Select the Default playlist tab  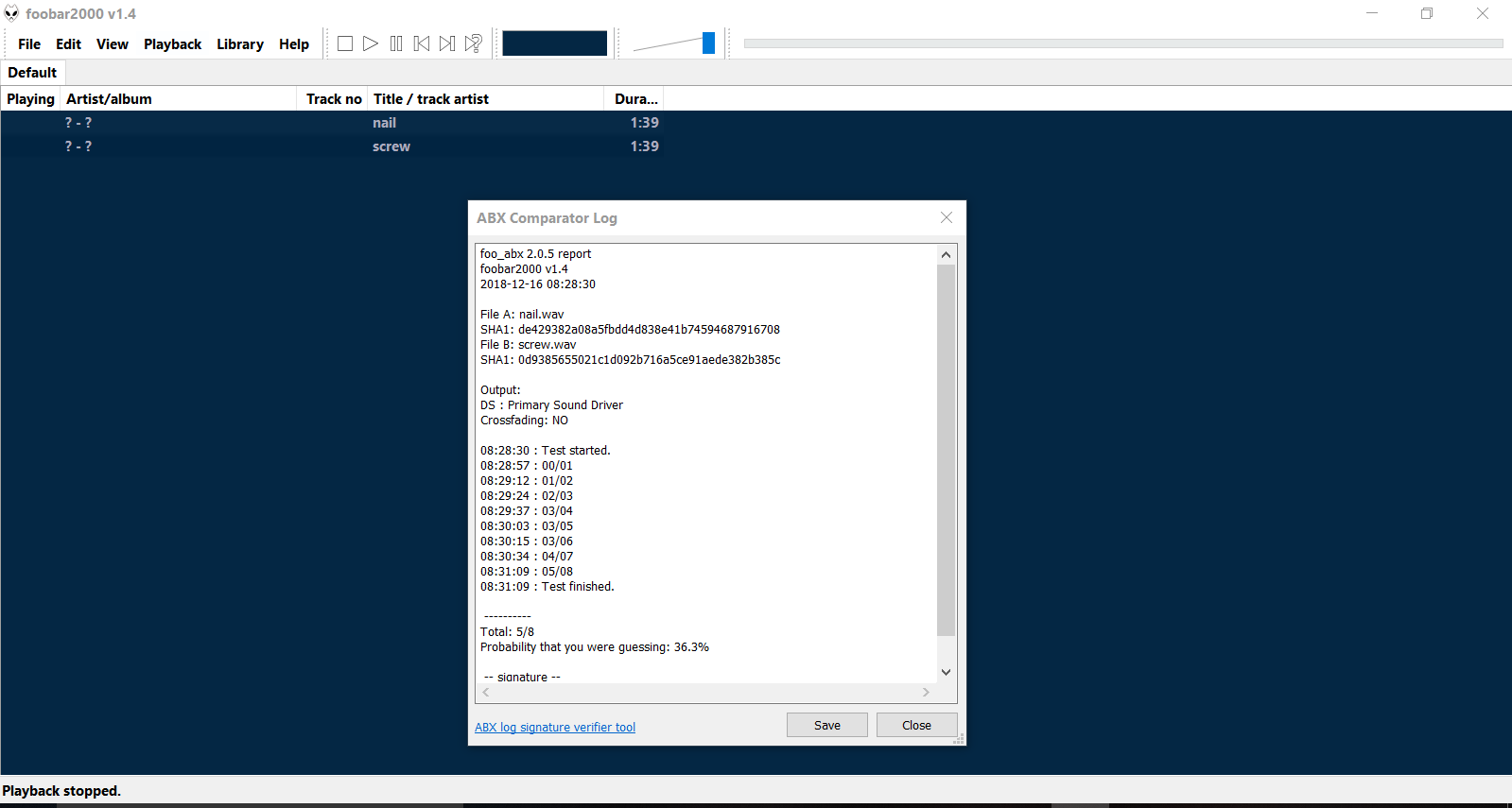tap(32, 73)
